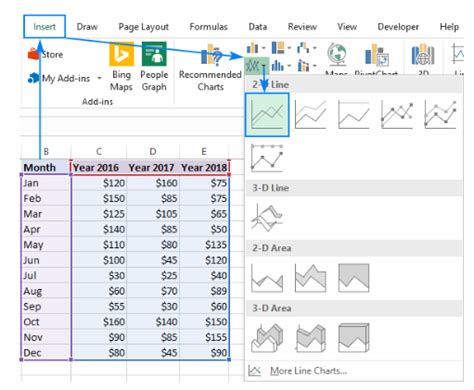Choose the 100% Stacked Line chart

354,115
